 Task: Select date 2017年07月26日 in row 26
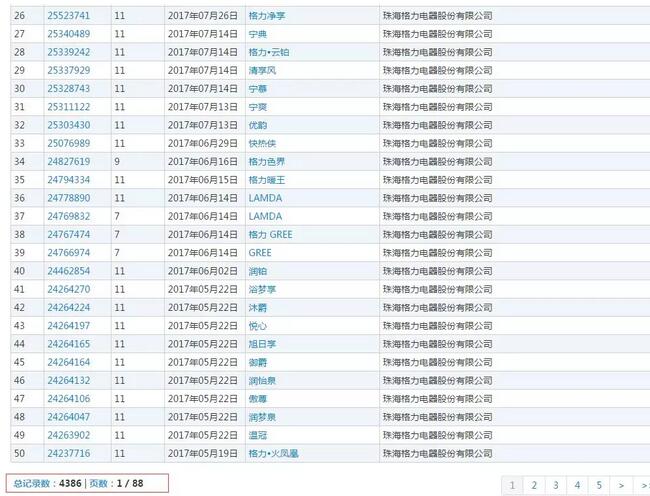click(203, 16)
